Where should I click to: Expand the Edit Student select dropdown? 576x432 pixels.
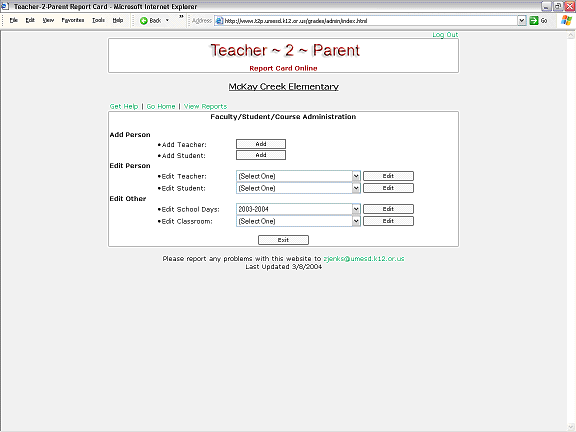(x=356, y=188)
